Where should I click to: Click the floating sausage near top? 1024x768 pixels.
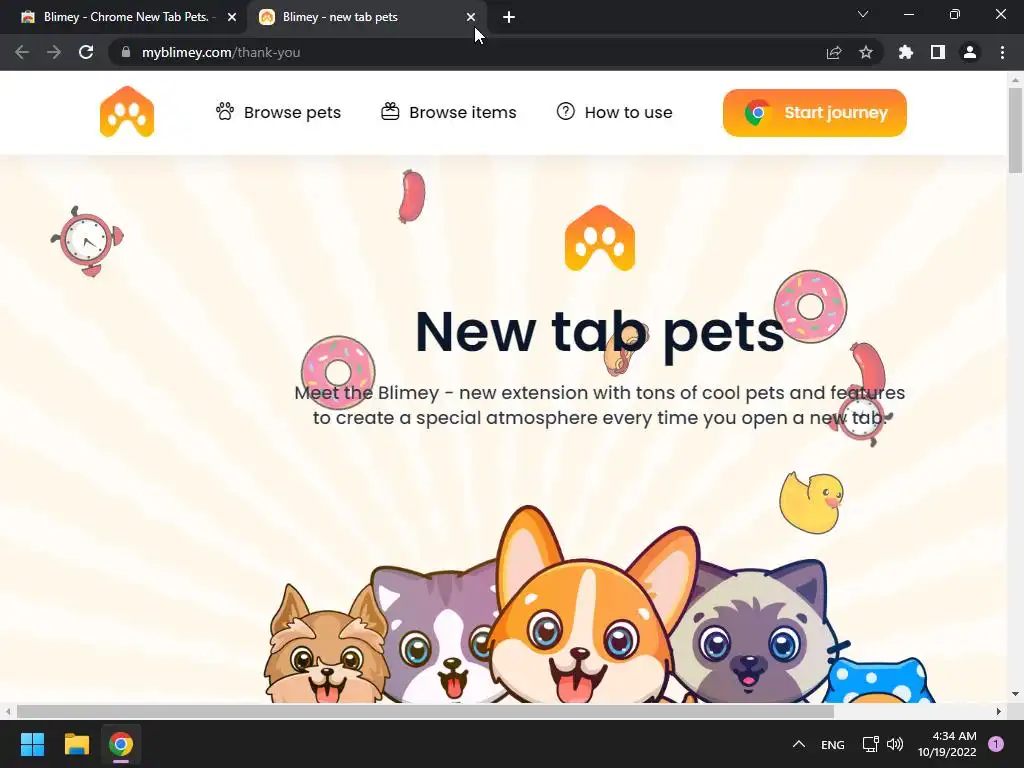(412, 196)
